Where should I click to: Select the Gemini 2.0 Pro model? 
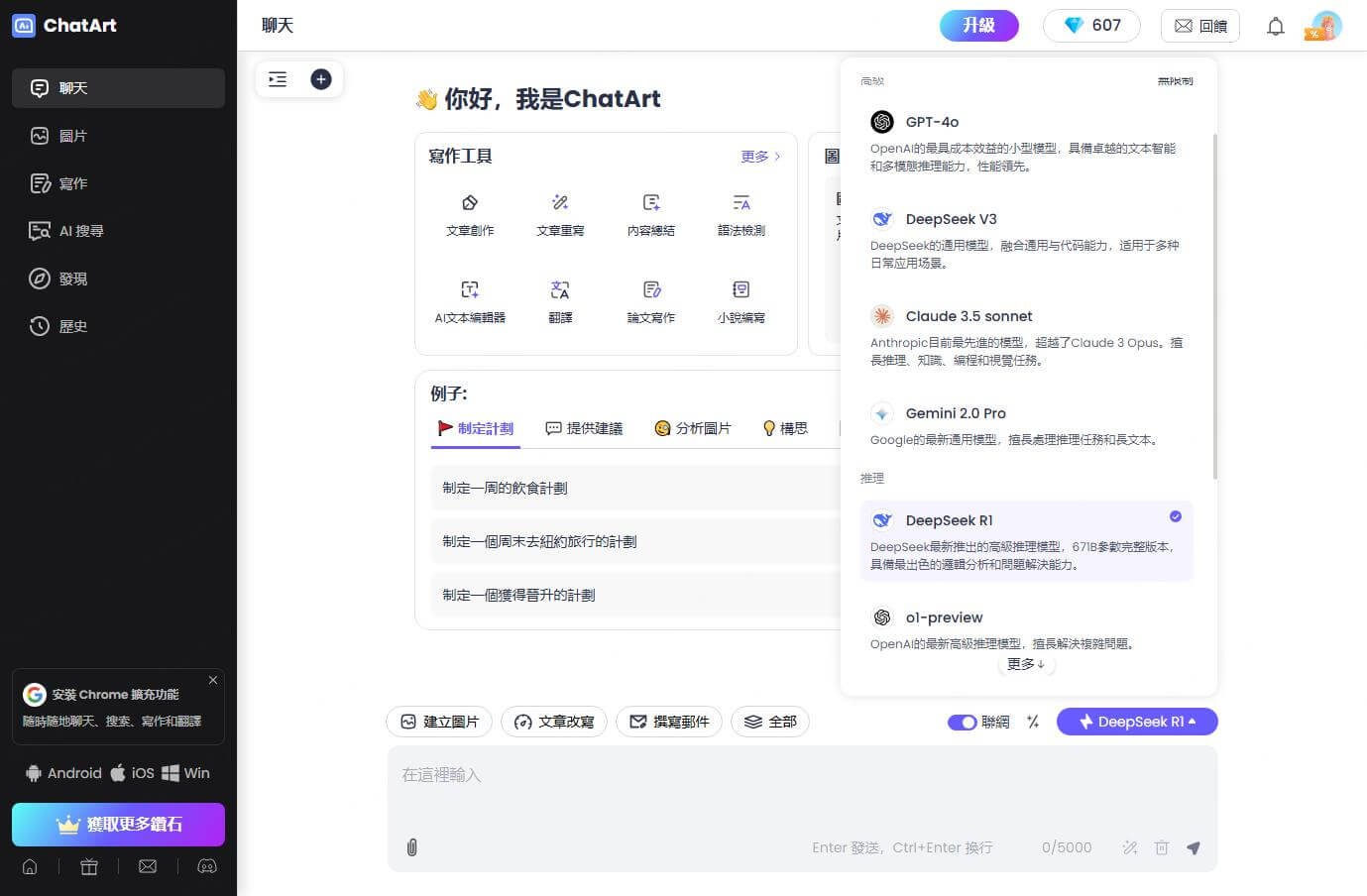pos(1027,425)
